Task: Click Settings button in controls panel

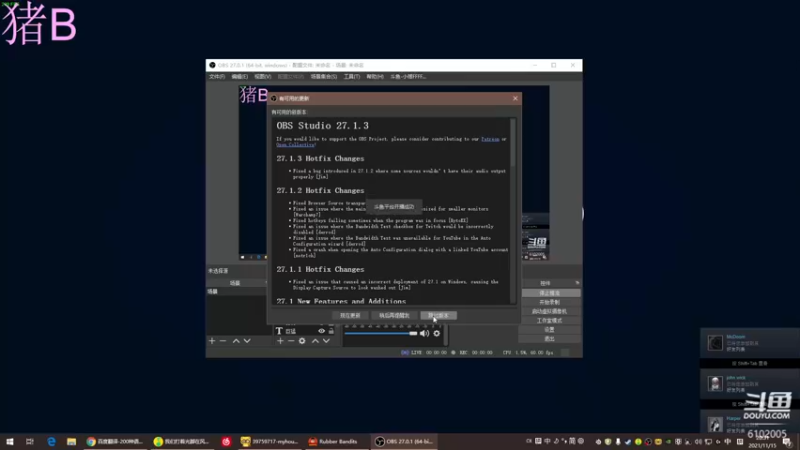Action: coord(549,330)
